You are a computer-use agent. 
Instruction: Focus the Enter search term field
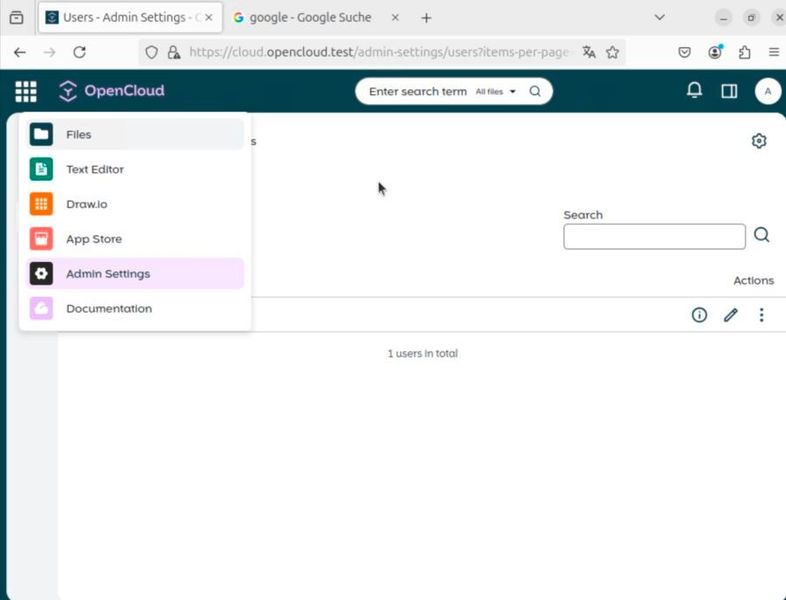418,92
